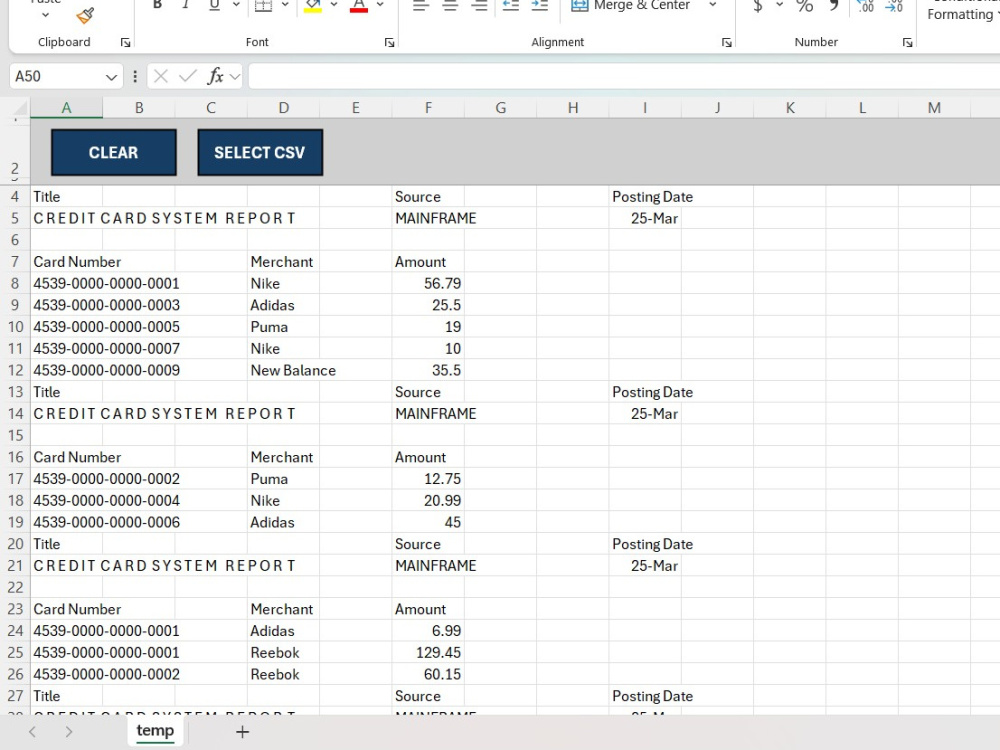Select column F header
This screenshot has width=1000, height=750.
point(428,108)
